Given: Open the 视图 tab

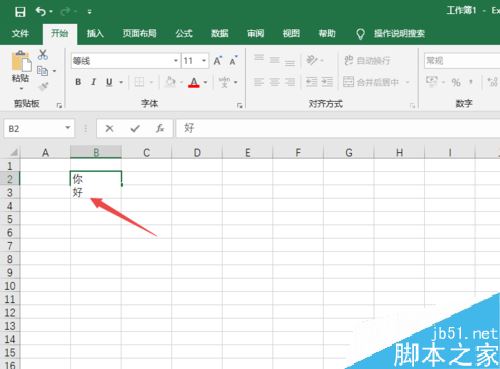Looking at the screenshot, I should [x=291, y=33].
